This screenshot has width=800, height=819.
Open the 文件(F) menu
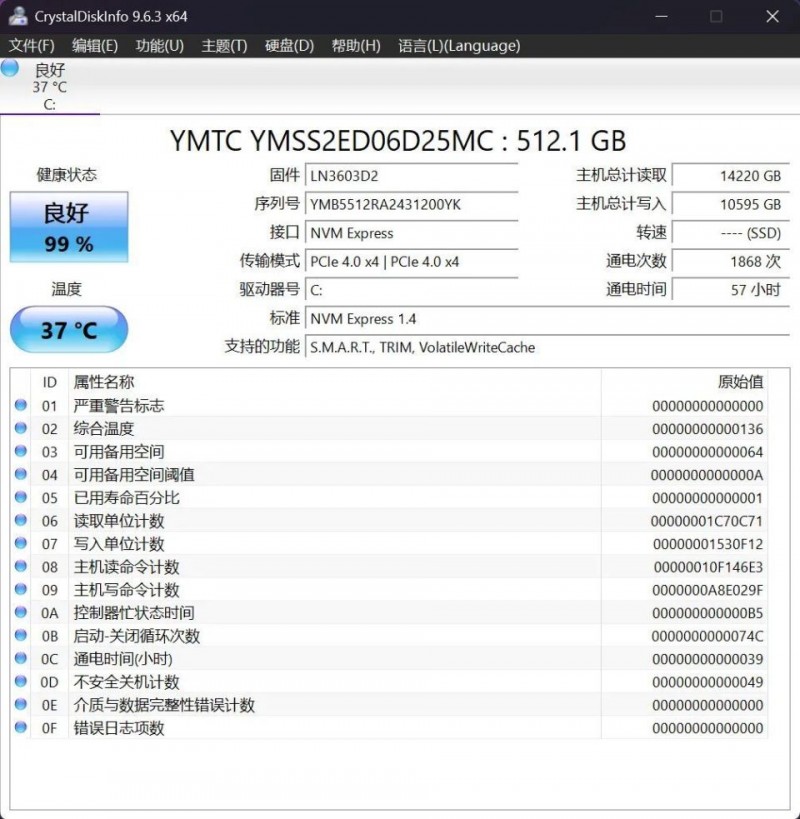click(31, 46)
